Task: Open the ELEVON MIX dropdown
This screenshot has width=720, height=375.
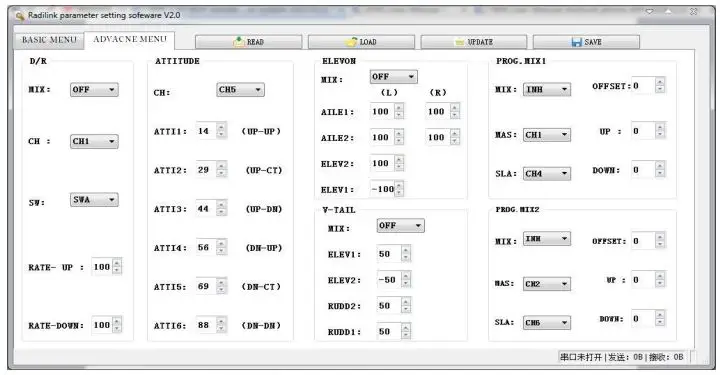Action: [x=394, y=77]
